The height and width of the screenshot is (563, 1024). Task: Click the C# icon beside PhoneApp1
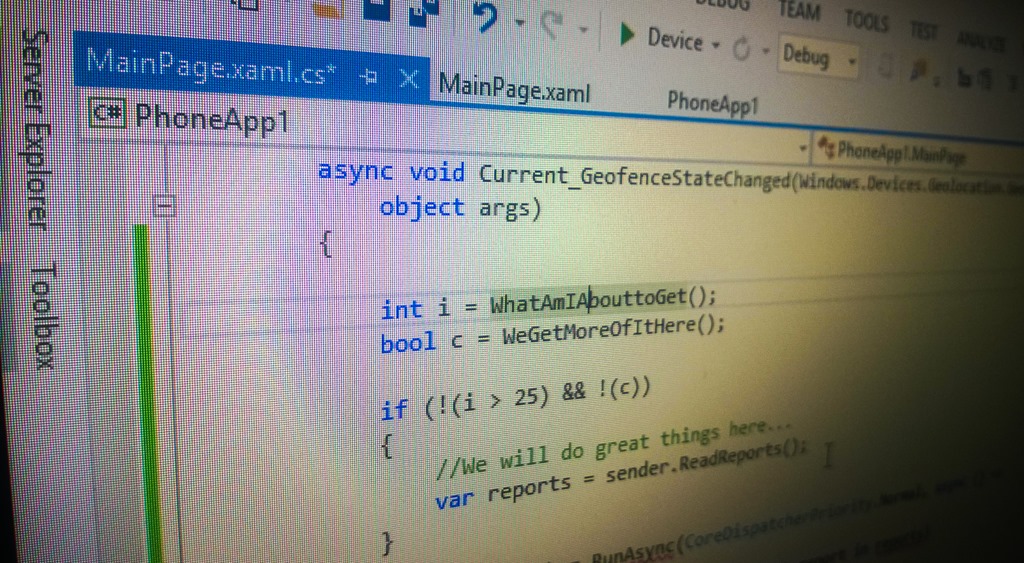coord(107,114)
